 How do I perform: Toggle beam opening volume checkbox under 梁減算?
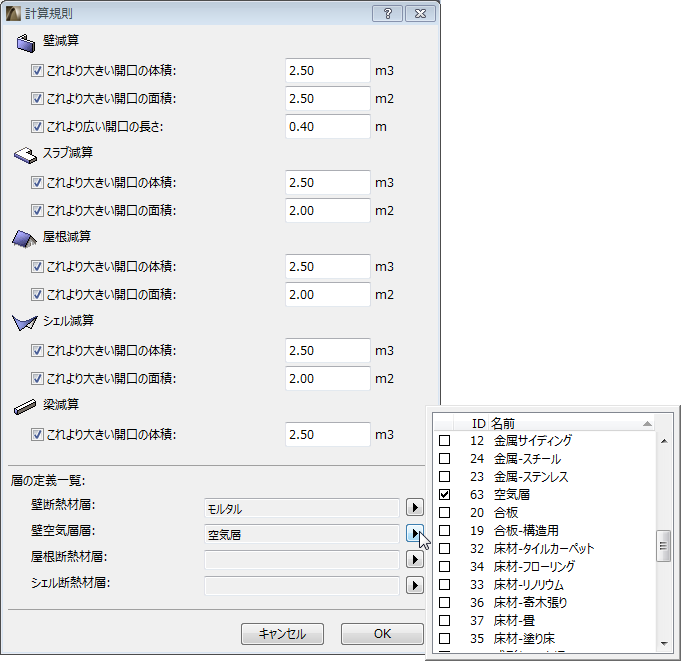[x=37, y=434]
